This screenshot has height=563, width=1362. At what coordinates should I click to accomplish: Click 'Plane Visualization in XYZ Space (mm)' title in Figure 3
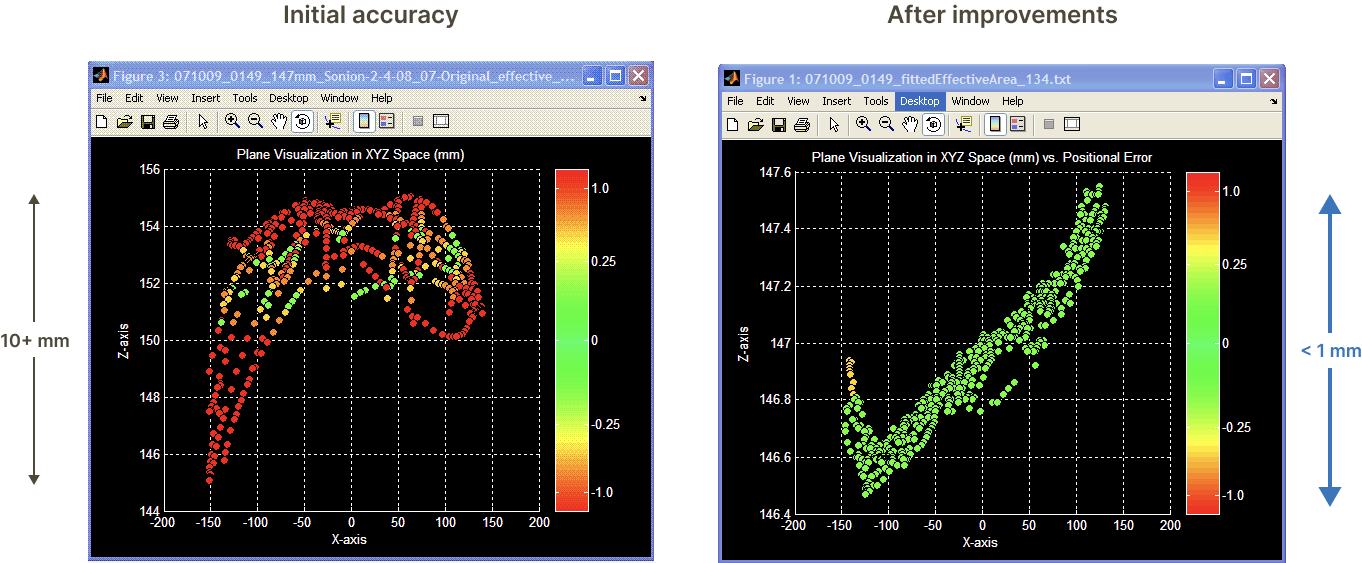click(350, 154)
